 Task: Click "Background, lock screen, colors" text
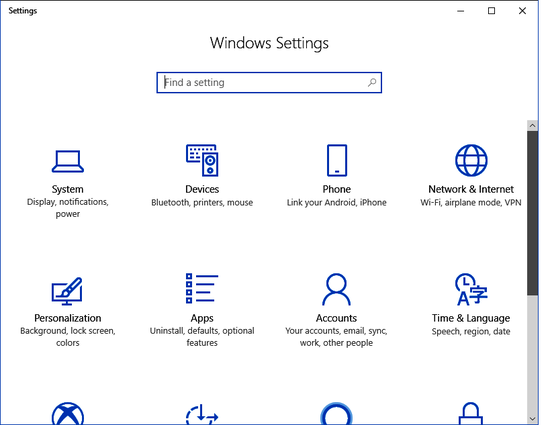pos(68,337)
